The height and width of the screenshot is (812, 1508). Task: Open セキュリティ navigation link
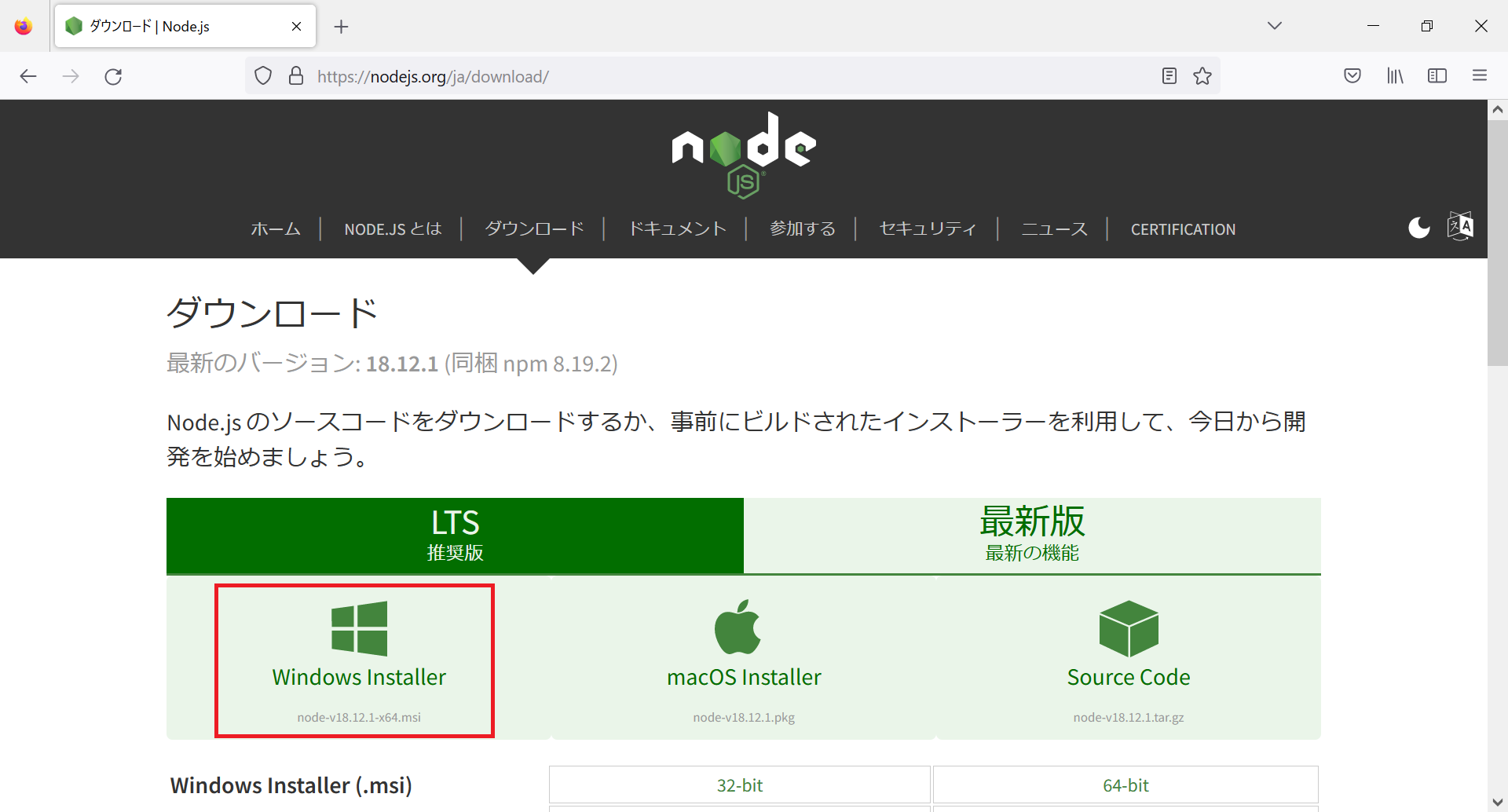point(928,229)
